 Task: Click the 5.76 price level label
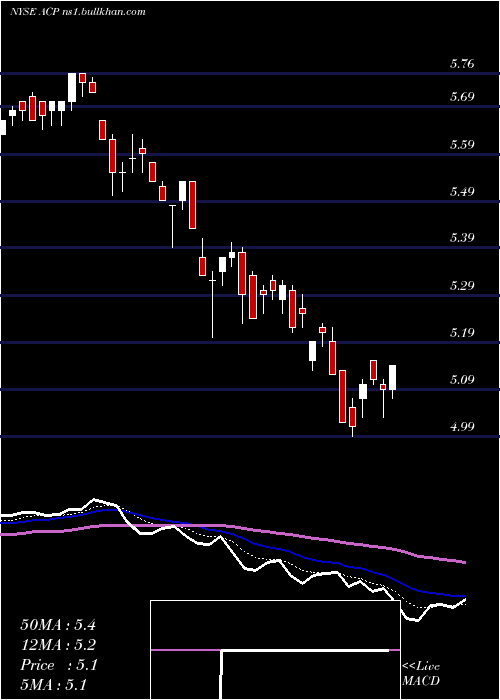pyautogui.click(x=462, y=64)
